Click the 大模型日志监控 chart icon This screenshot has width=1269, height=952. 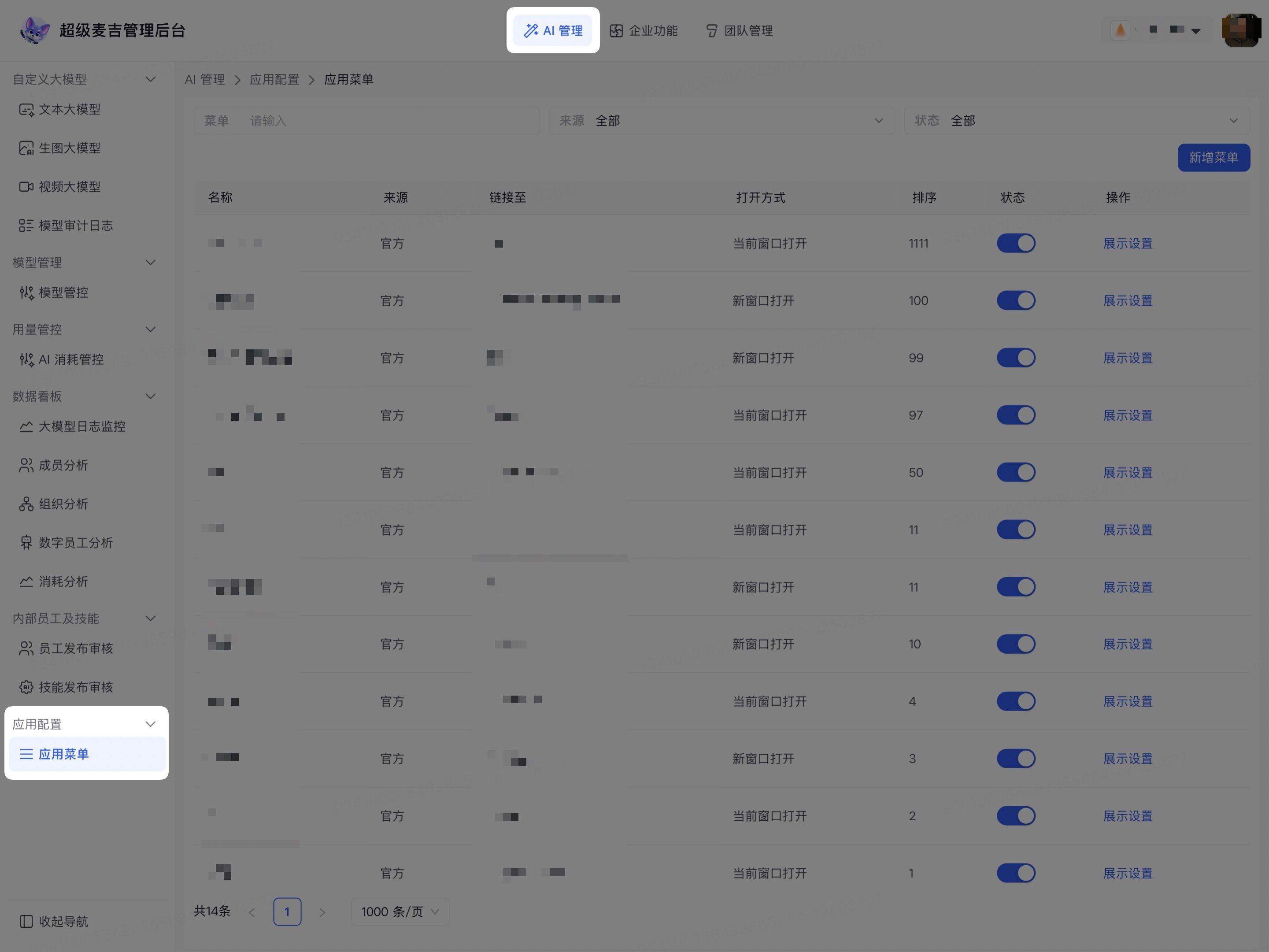(x=26, y=426)
